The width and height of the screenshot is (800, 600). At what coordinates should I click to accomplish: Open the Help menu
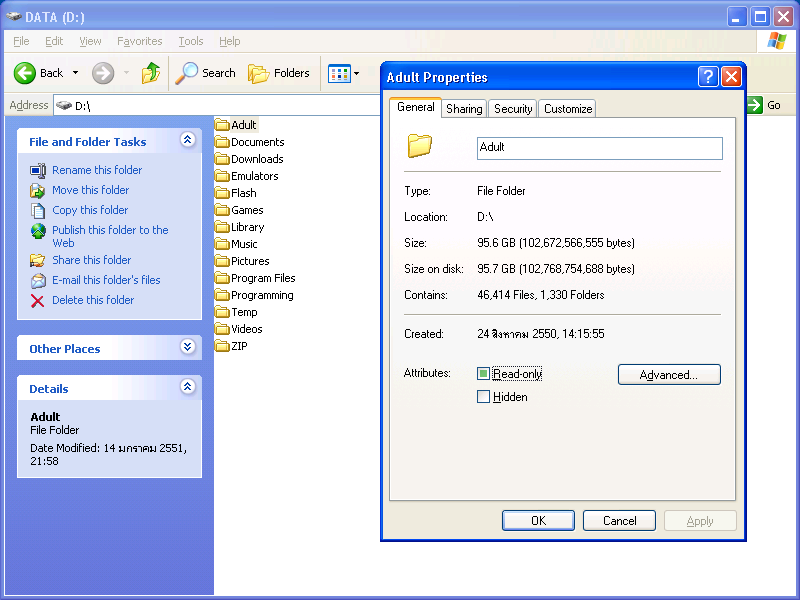coord(230,41)
